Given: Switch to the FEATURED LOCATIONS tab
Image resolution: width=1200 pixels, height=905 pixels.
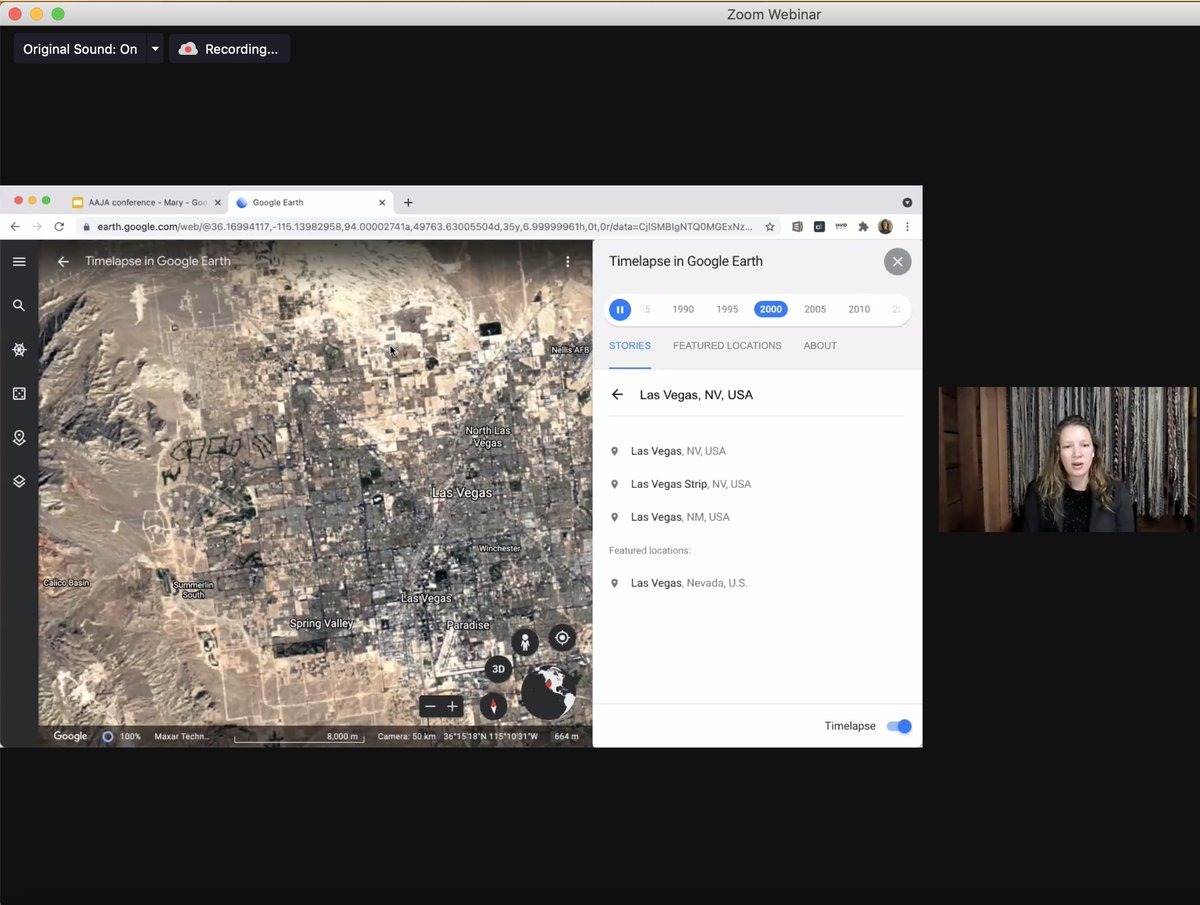Looking at the screenshot, I should click(x=727, y=346).
